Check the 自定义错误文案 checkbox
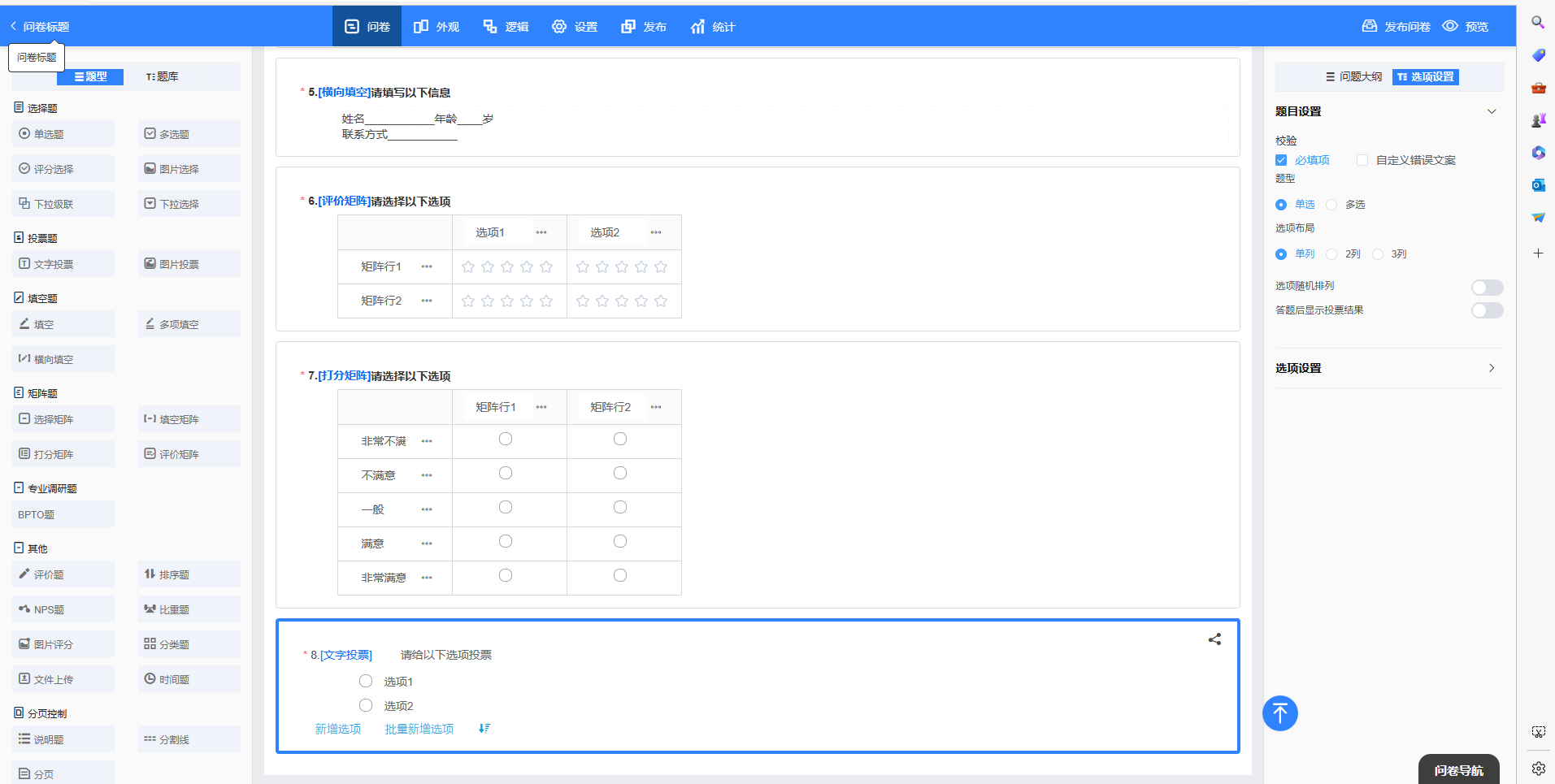The image size is (1555, 784). pyautogui.click(x=1362, y=160)
